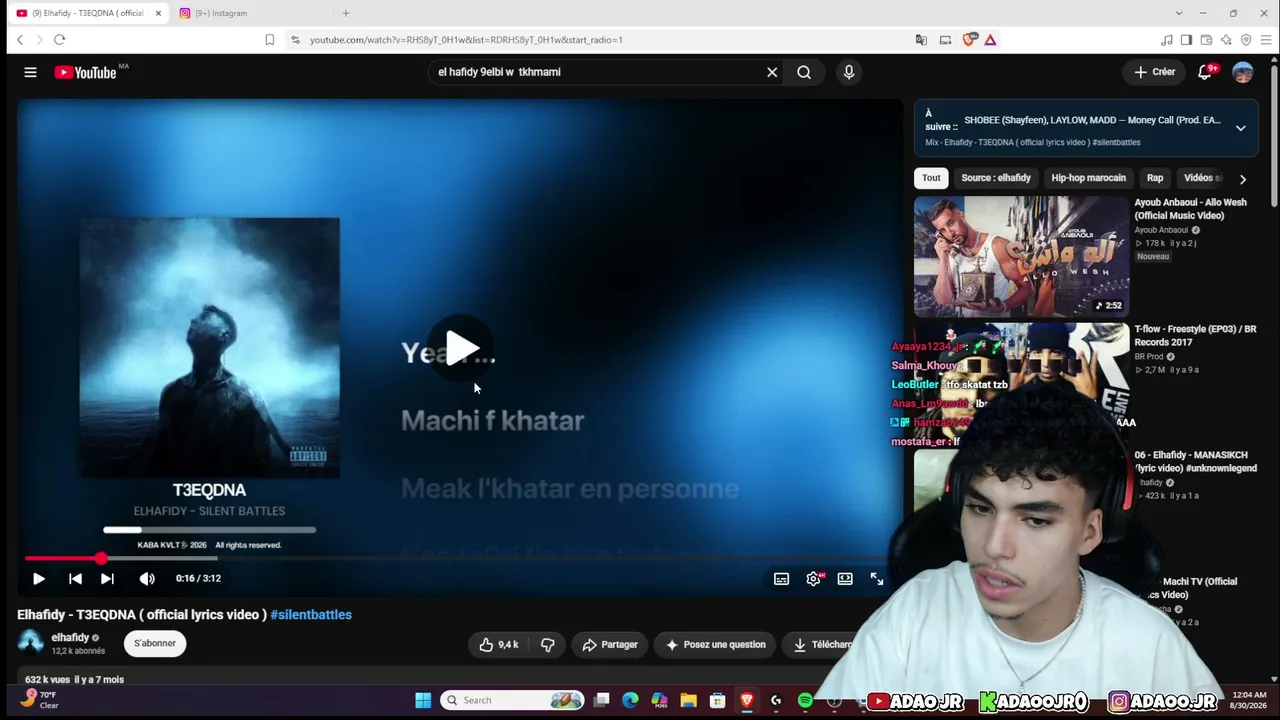Toggle subtitles on the player

click(x=781, y=579)
